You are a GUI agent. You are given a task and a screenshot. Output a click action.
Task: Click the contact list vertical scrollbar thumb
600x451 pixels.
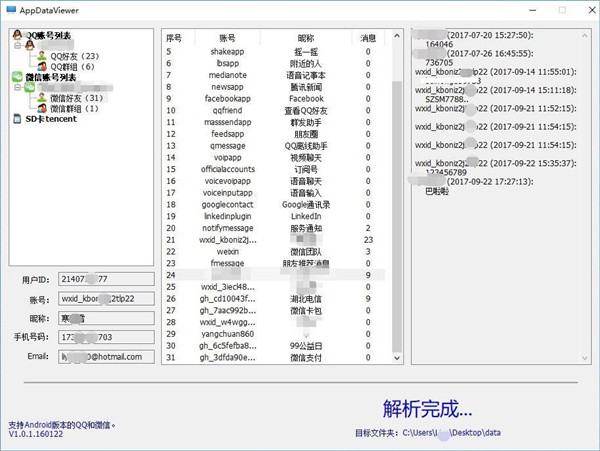coord(397,216)
